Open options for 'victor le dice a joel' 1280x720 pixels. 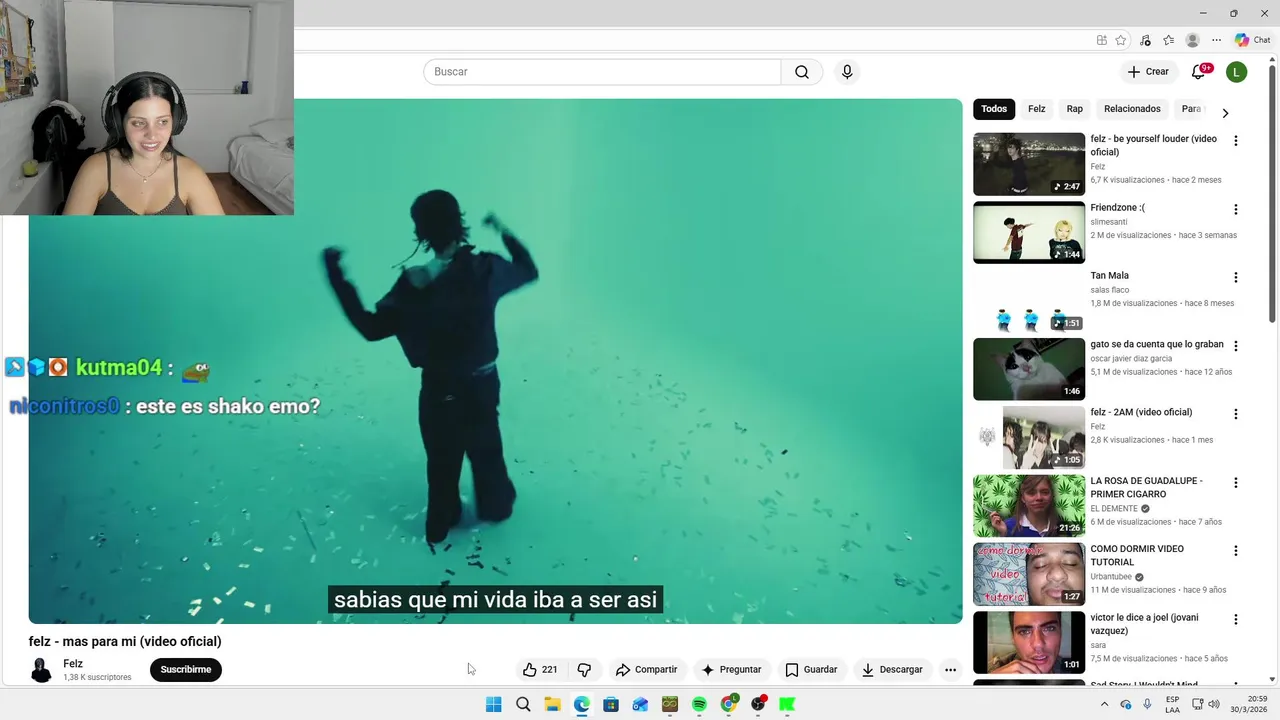click(x=1236, y=620)
